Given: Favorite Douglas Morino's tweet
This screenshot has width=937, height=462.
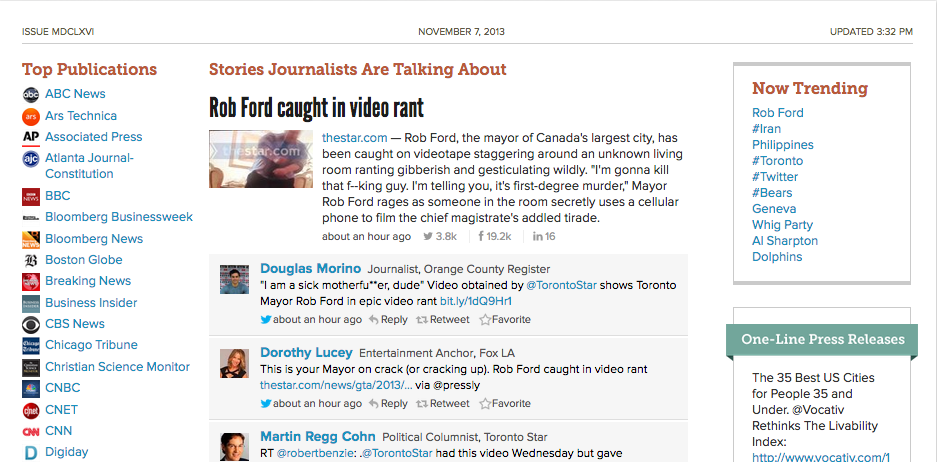Looking at the screenshot, I should pyautogui.click(x=505, y=320).
